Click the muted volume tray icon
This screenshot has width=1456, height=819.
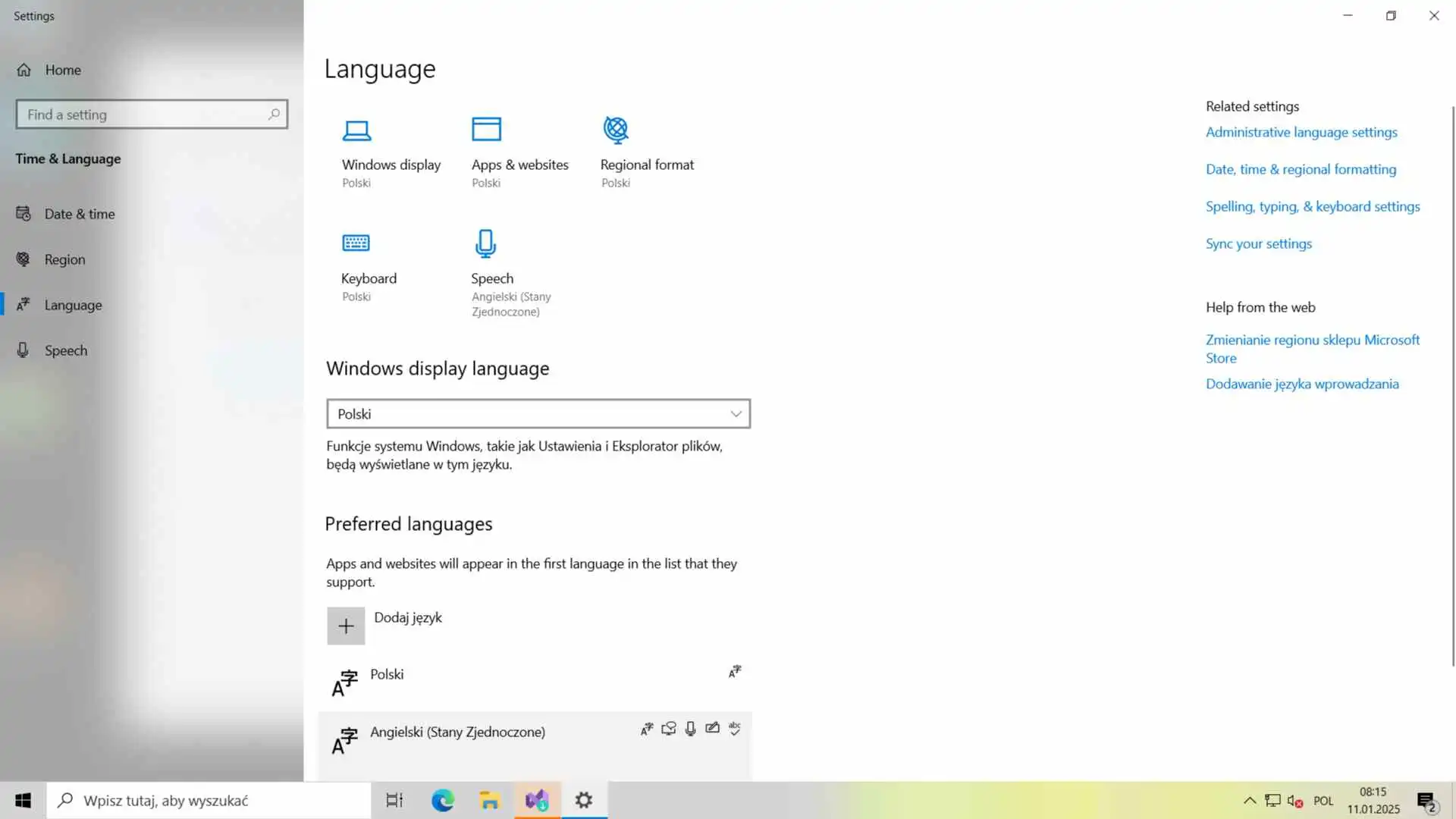(x=1294, y=801)
